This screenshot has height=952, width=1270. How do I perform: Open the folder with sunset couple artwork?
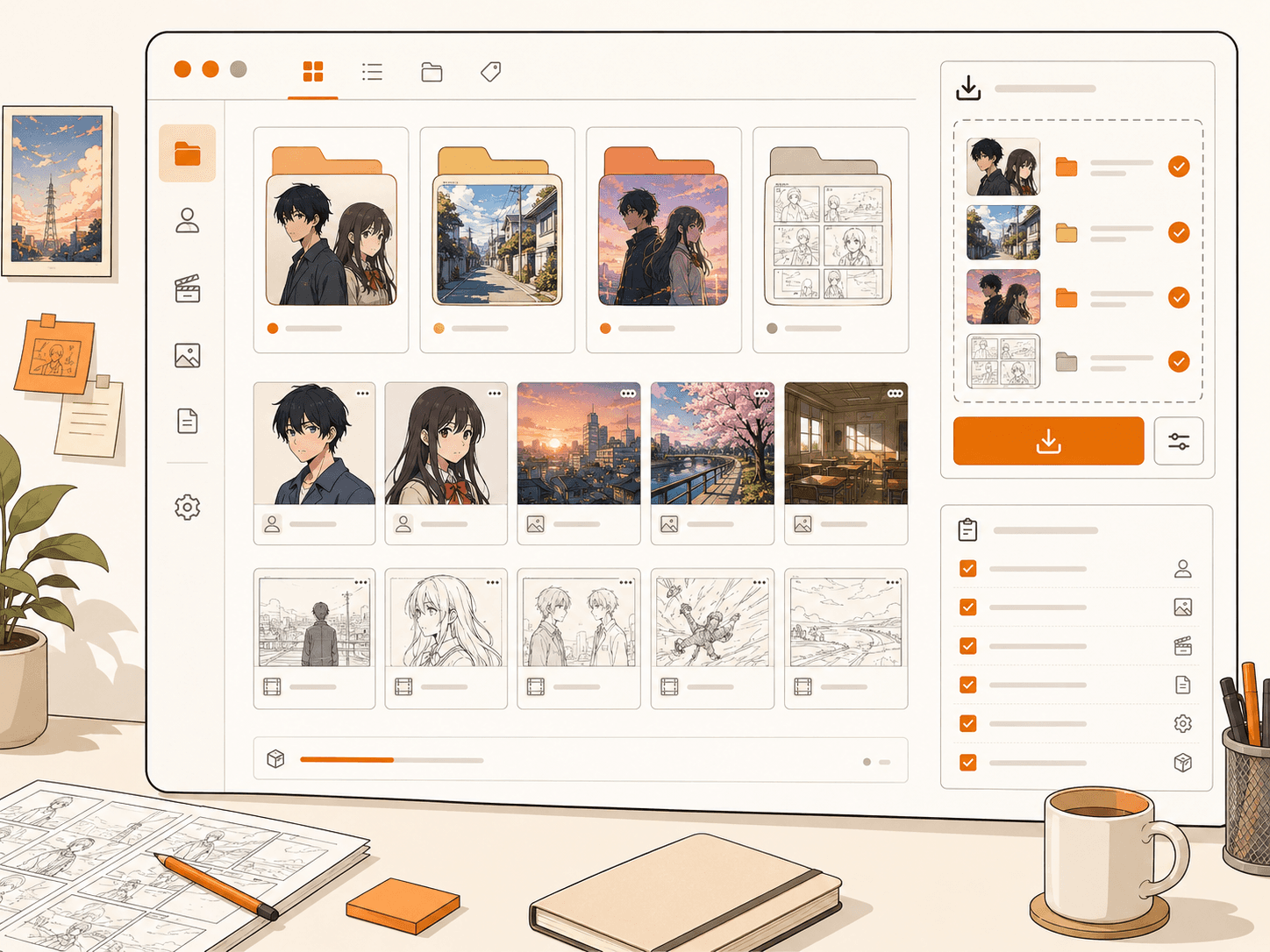coord(663,239)
